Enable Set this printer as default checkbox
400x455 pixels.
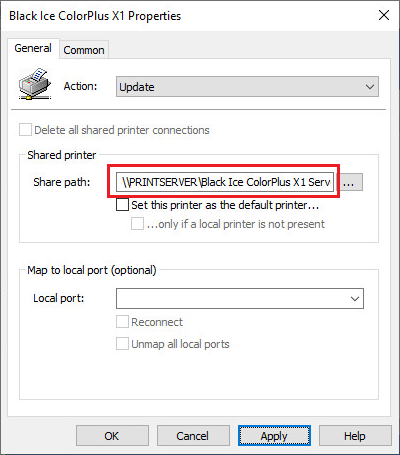coord(122,205)
